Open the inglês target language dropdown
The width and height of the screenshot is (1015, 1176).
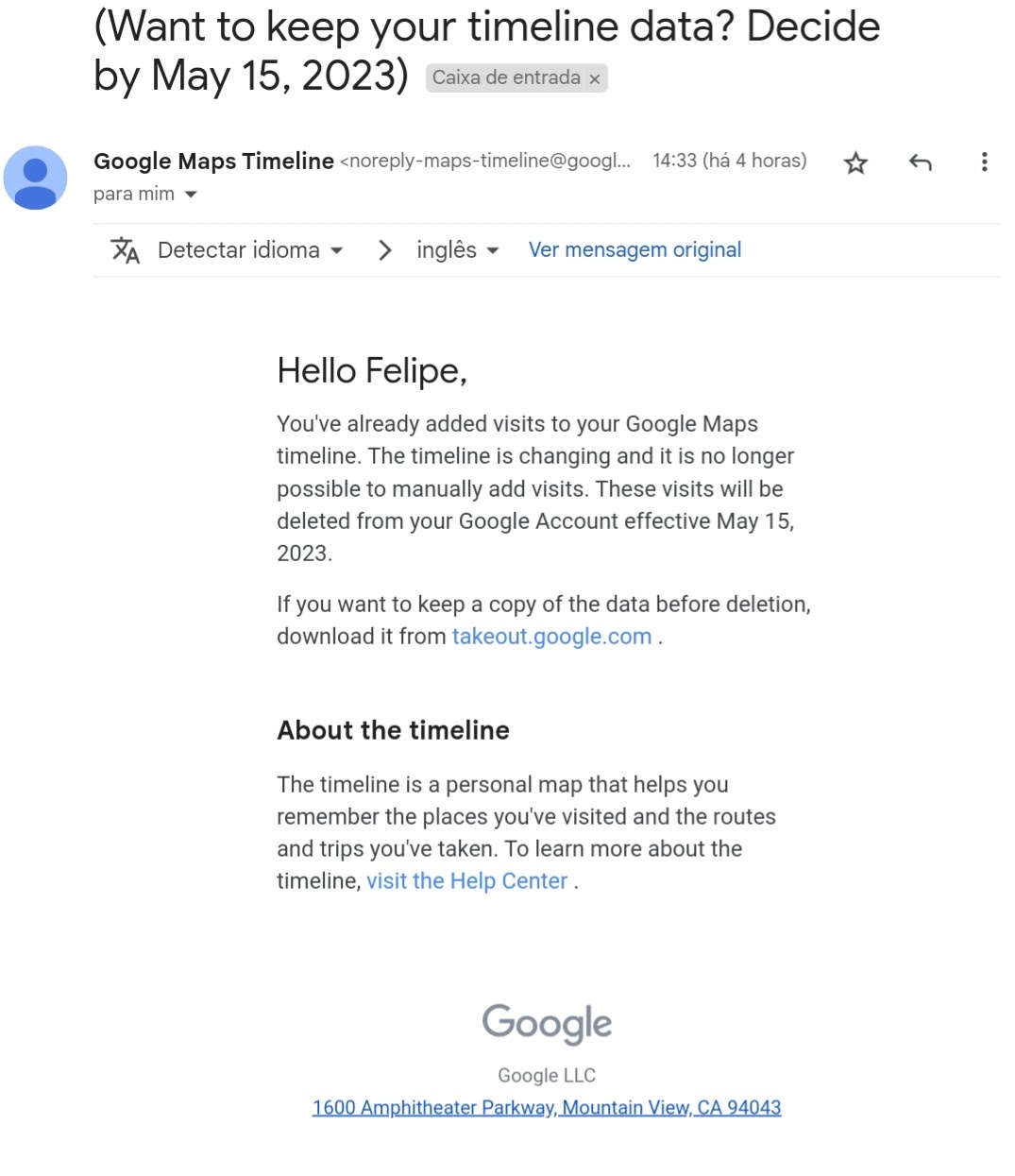point(457,250)
